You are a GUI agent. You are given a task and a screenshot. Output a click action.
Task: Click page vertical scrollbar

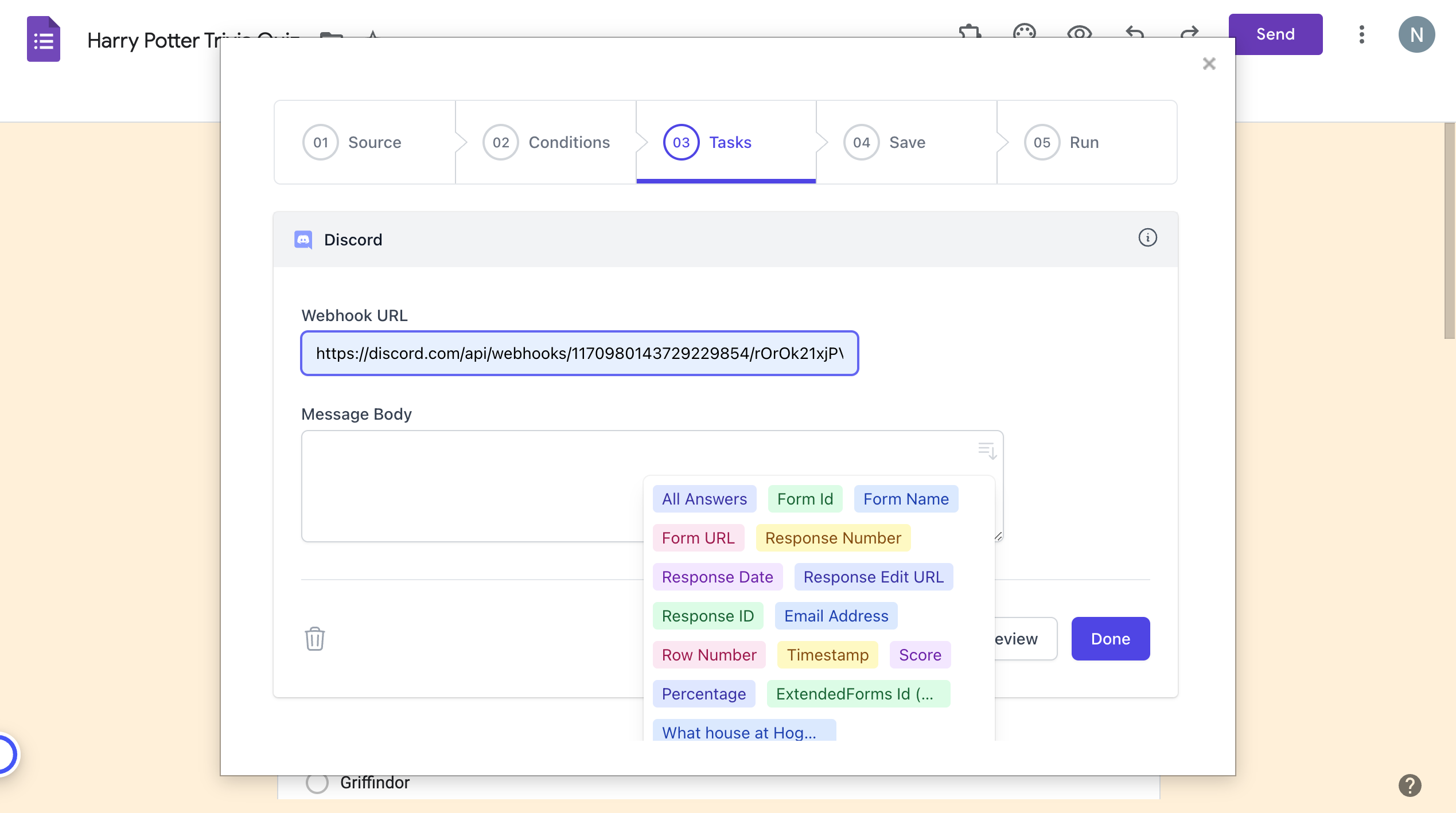[x=1449, y=230]
